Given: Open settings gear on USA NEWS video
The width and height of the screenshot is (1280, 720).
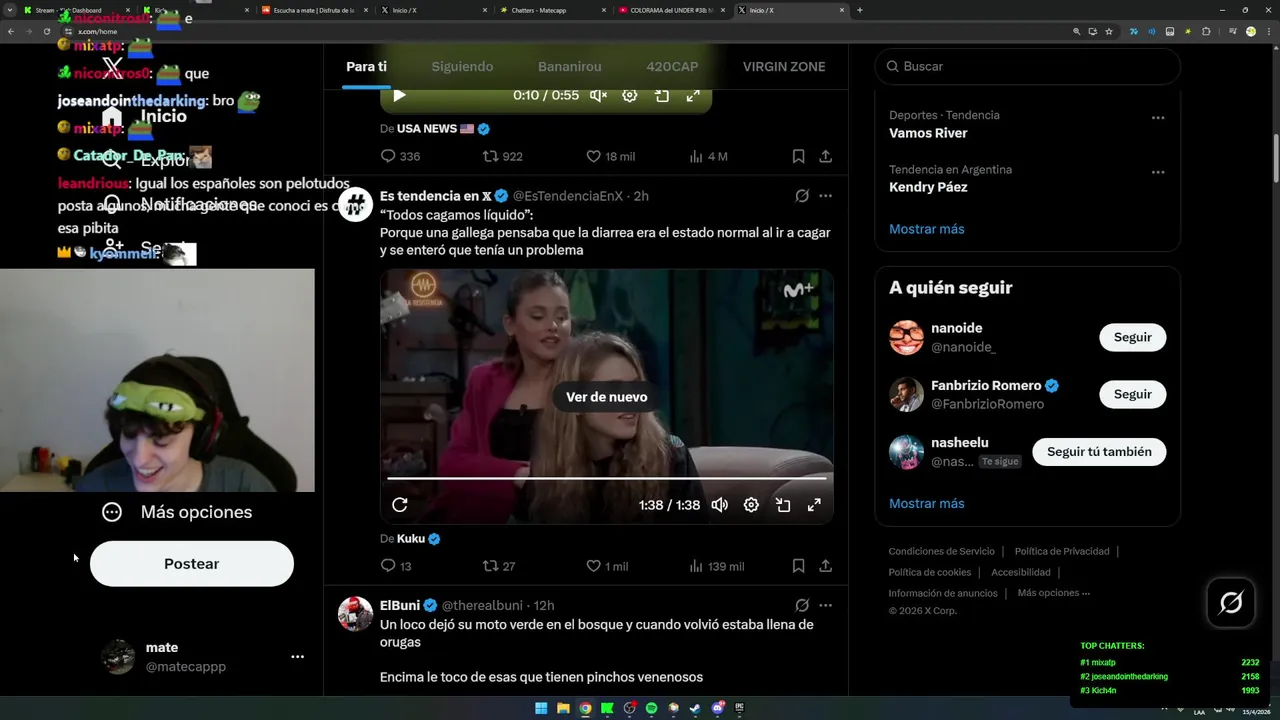Looking at the screenshot, I should tap(629, 95).
